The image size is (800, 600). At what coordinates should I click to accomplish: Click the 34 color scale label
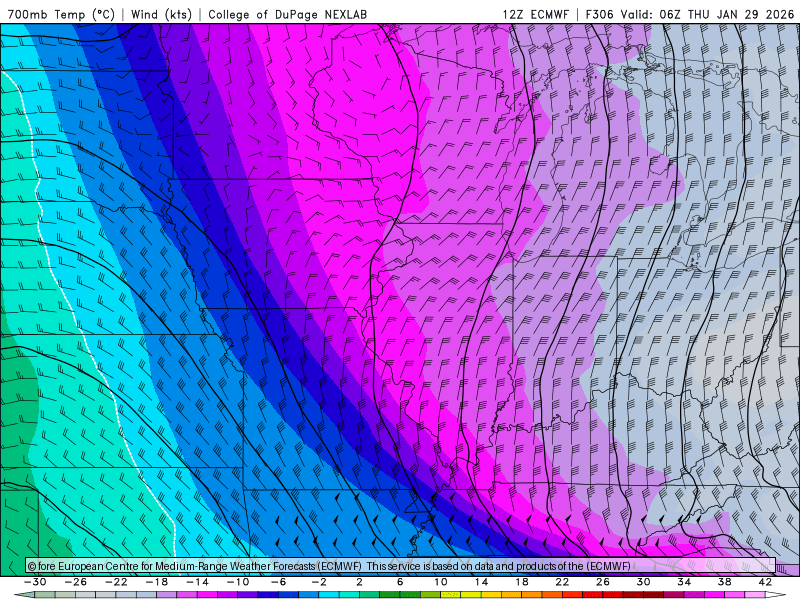click(684, 582)
